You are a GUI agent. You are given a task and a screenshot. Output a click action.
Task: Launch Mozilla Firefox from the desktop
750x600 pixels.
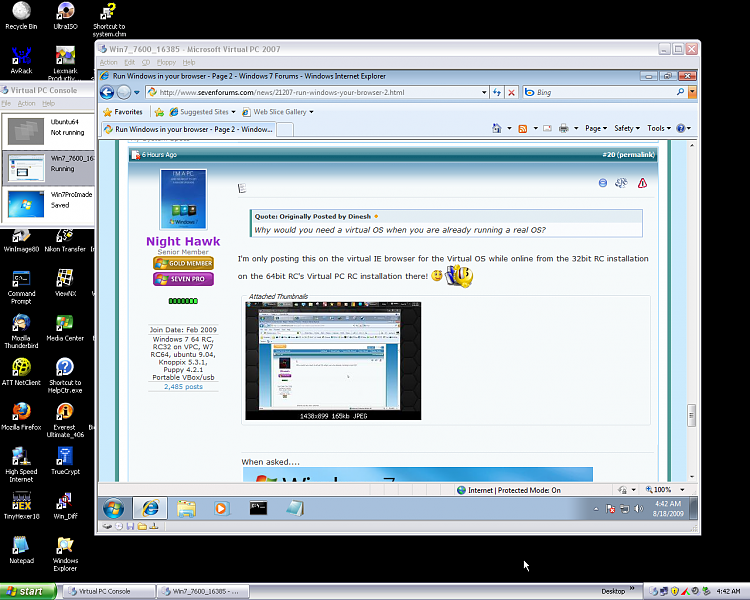coord(21,416)
